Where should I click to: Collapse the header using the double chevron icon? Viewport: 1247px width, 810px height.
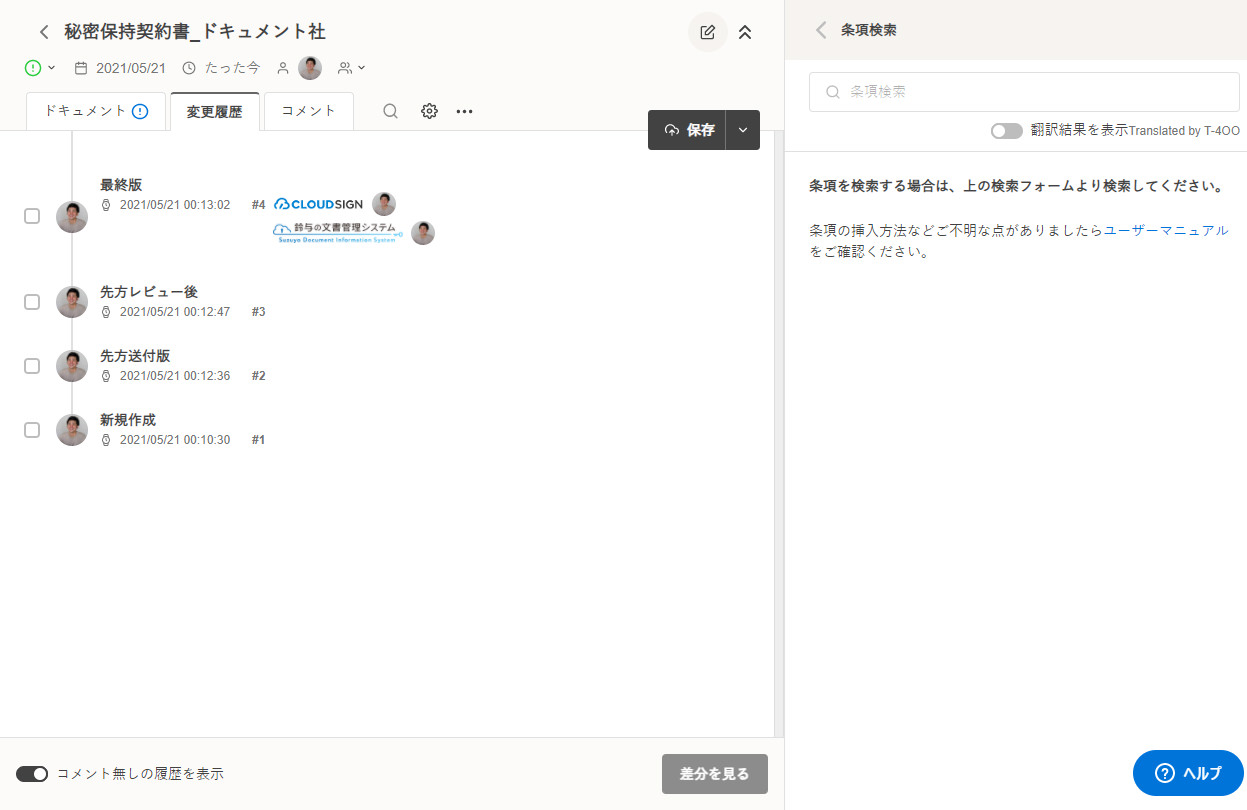tap(745, 31)
